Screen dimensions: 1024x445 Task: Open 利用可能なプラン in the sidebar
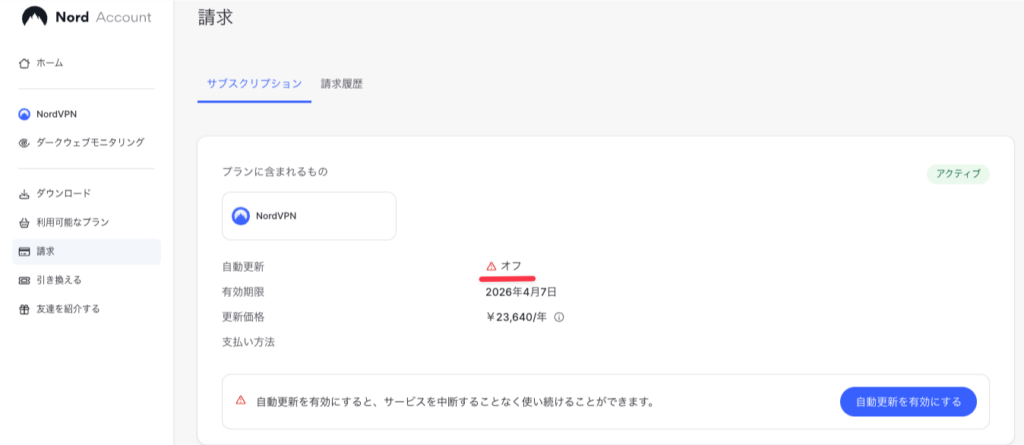[x=86, y=223]
